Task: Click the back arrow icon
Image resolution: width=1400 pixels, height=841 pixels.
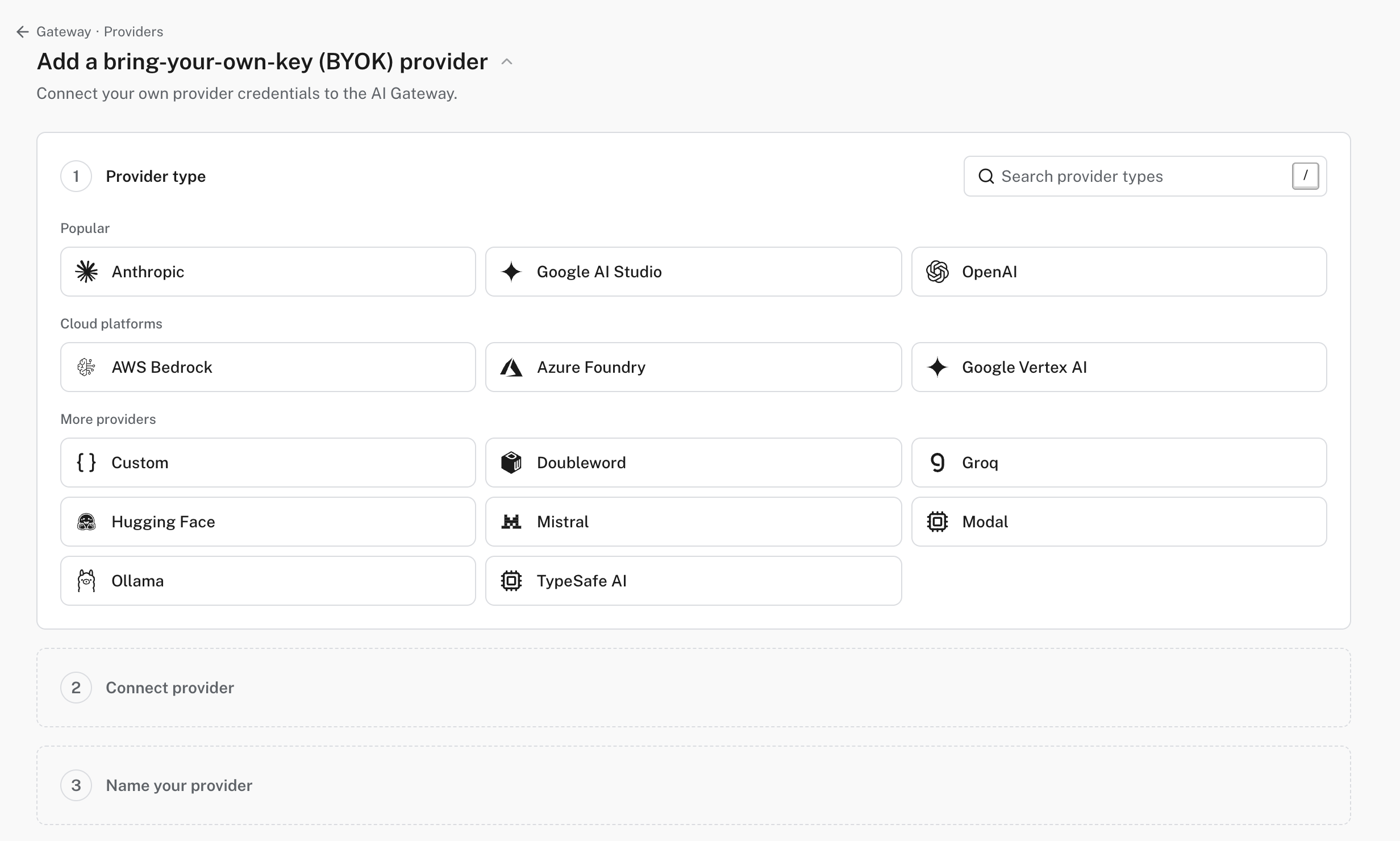Action: coord(23,32)
